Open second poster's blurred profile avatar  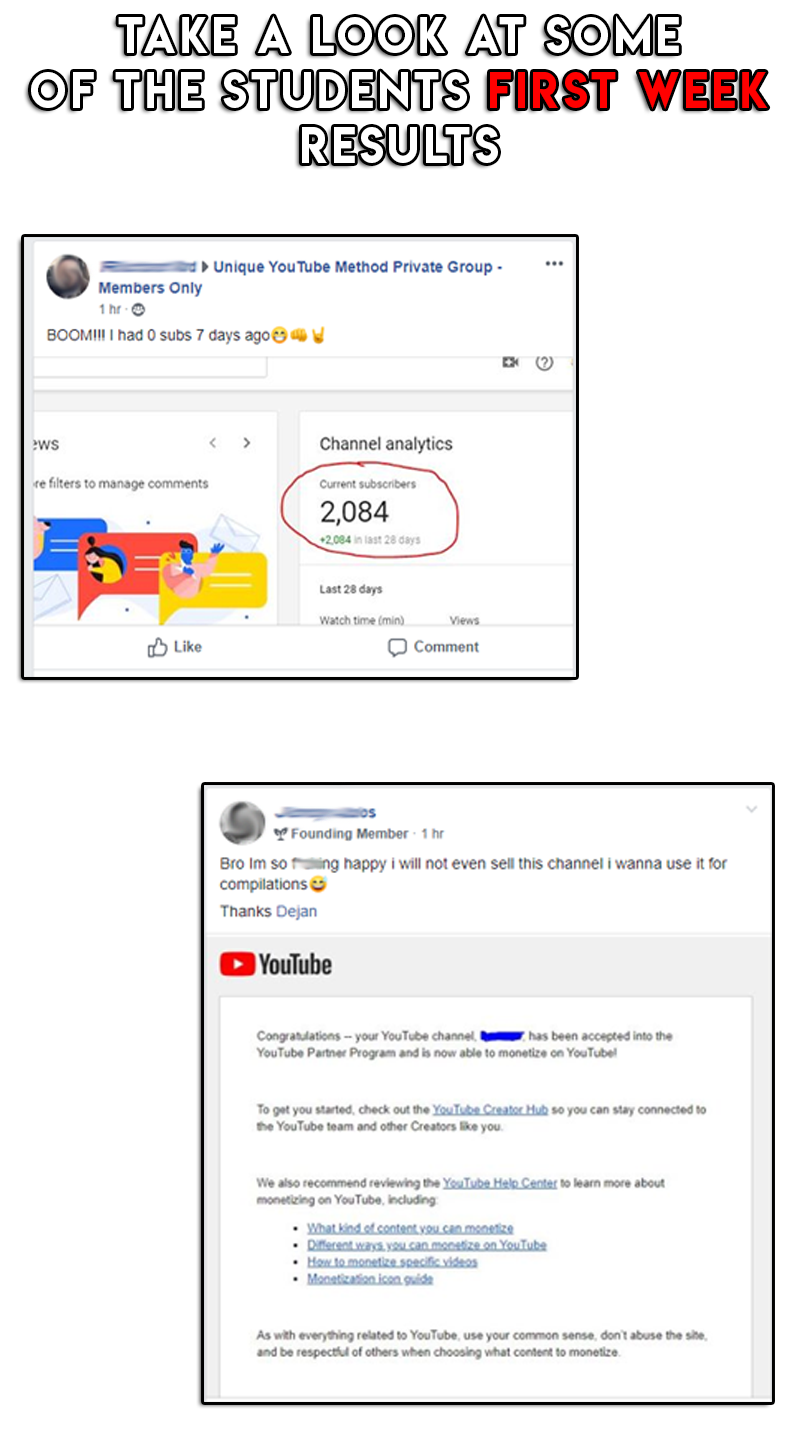pyautogui.click(x=242, y=823)
